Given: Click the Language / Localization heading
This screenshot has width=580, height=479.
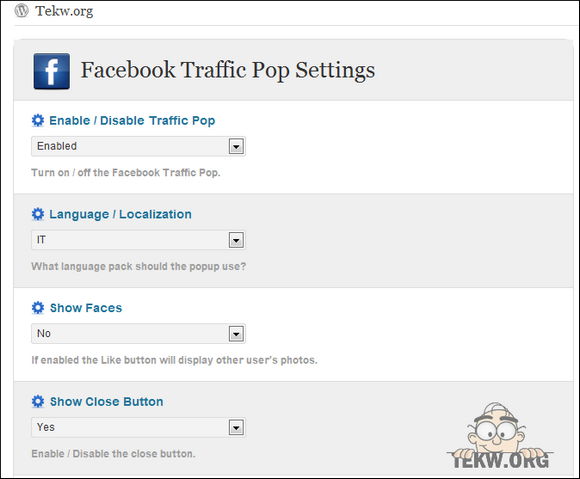Looking at the screenshot, I should click(121, 214).
